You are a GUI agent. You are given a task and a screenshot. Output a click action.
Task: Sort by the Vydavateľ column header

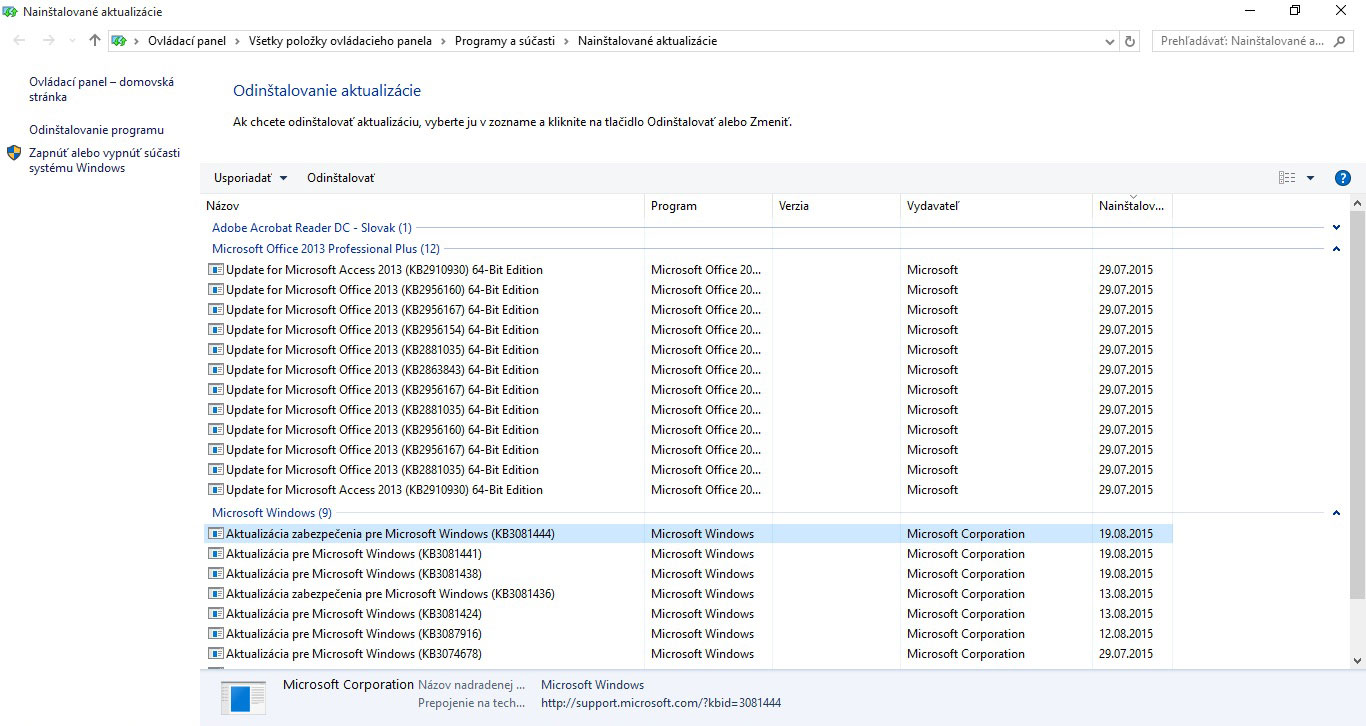click(996, 206)
